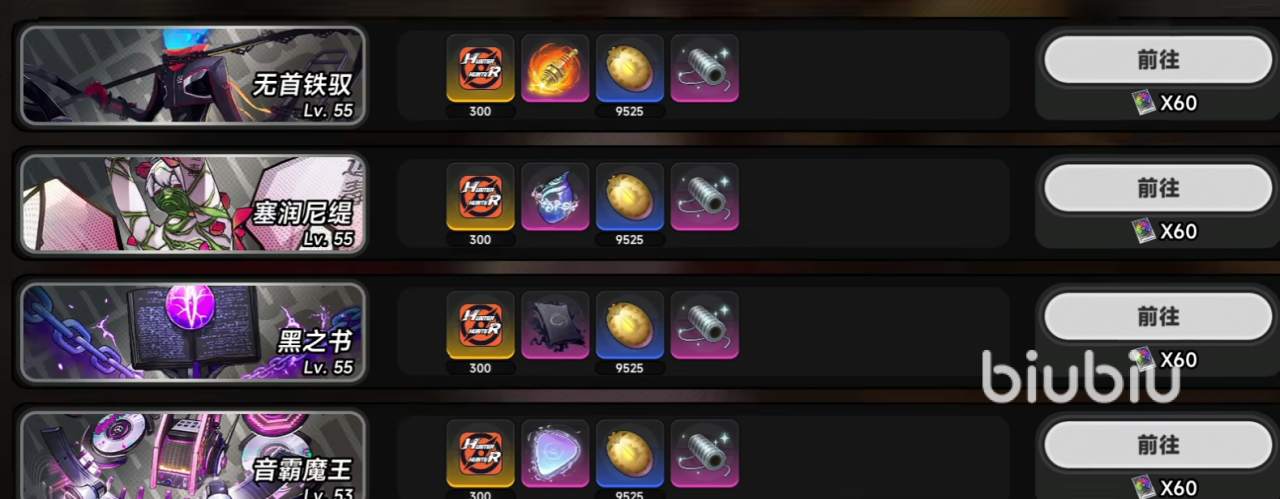Click the gold coin icon in 无首铁驭 row
The width and height of the screenshot is (1280, 499).
coord(630,68)
